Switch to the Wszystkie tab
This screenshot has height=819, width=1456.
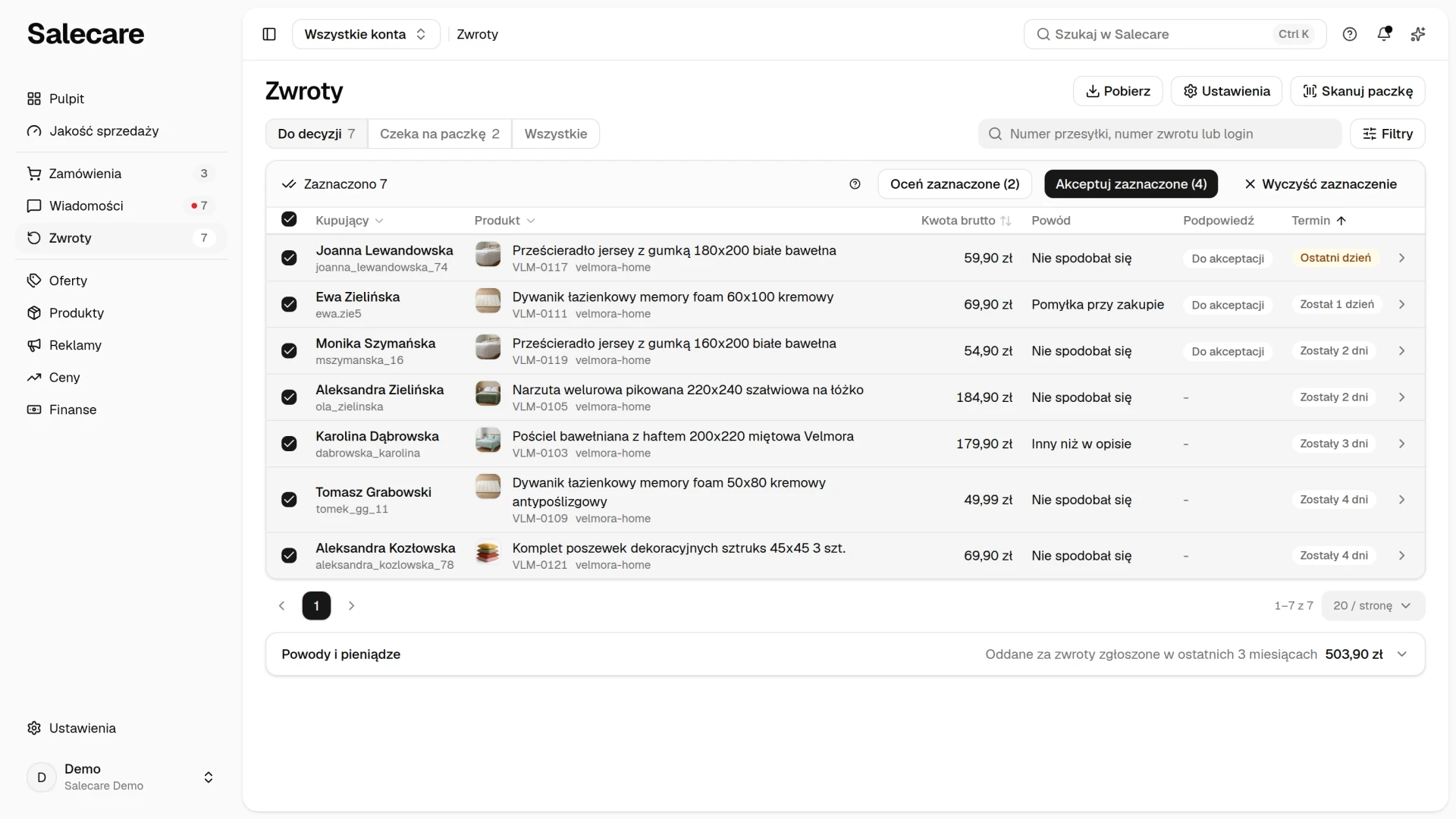click(x=556, y=133)
